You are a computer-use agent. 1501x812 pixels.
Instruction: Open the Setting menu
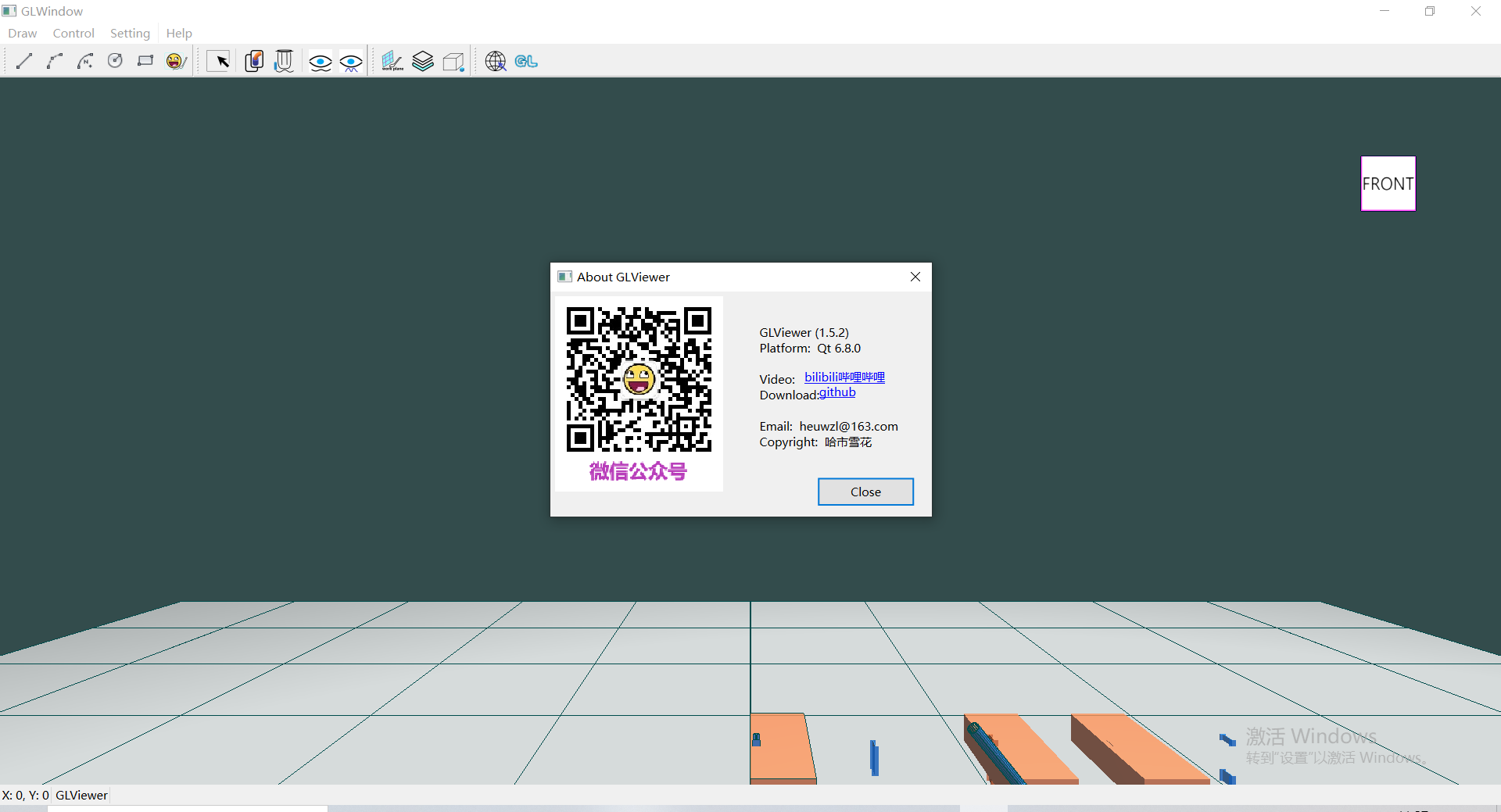click(130, 33)
